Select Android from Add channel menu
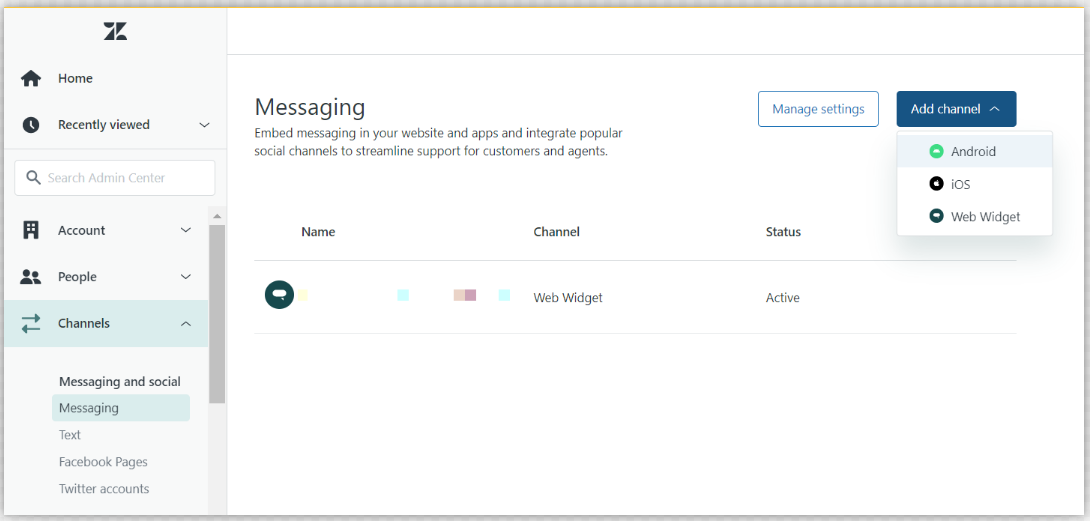The width and height of the screenshot is (1090, 521). coord(973,152)
